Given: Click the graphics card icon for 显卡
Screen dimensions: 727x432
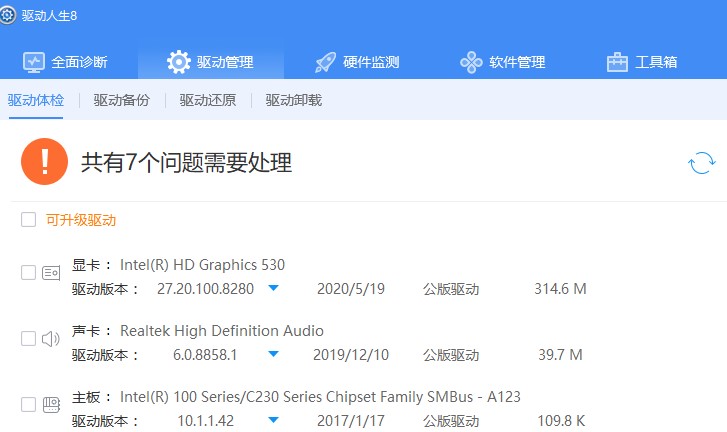Looking at the screenshot, I should point(51,273).
